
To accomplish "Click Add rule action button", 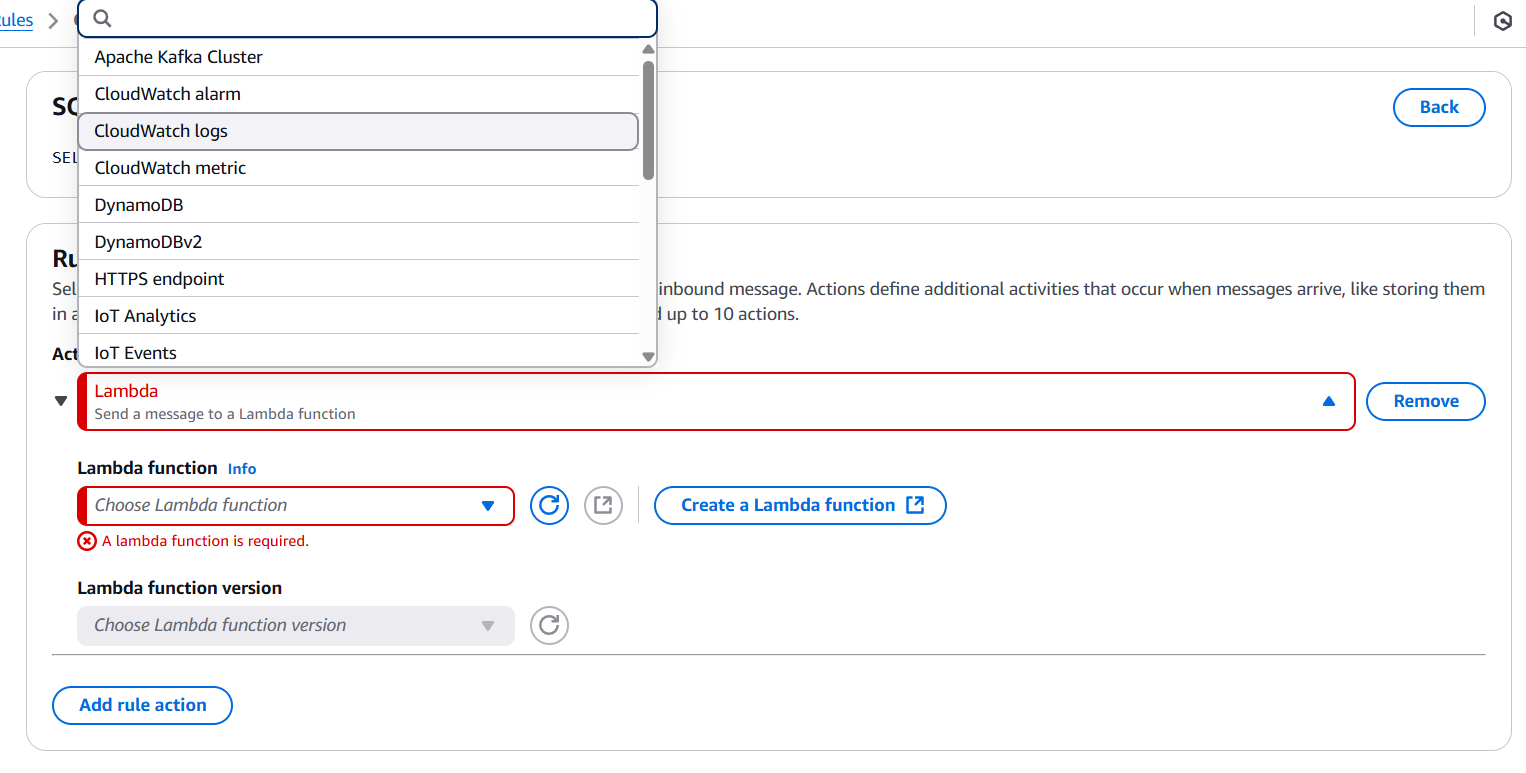I will [142, 705].
